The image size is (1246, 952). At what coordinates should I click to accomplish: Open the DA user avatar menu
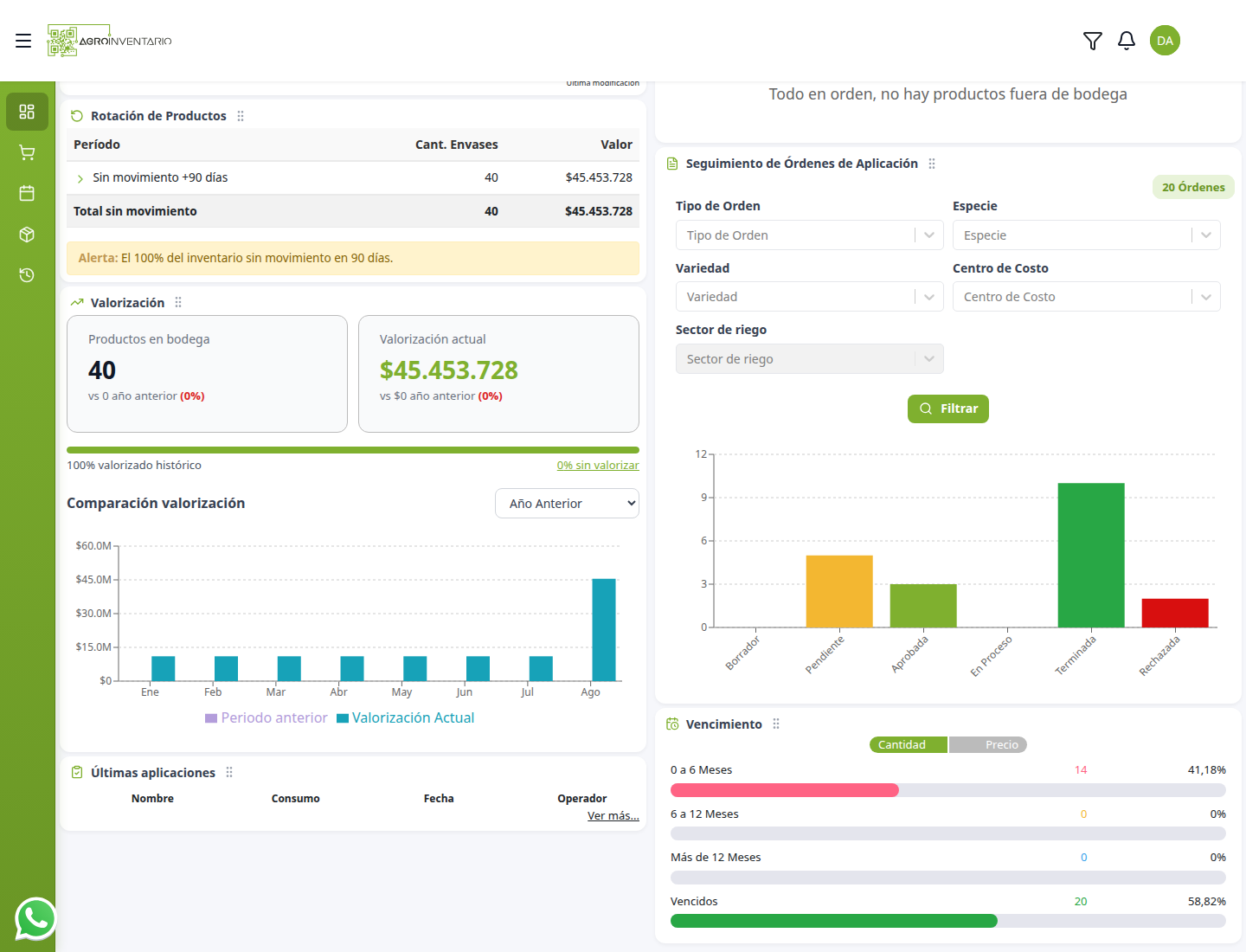(1165, 41)
